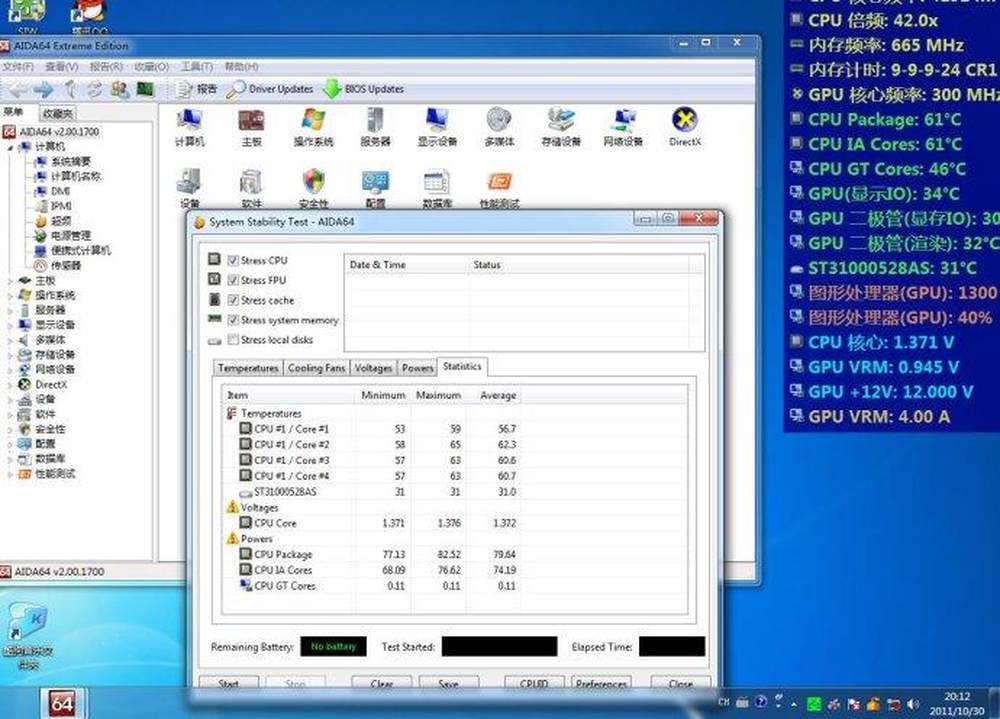This screenshot has width=1000, height=719.
Task: Open the 工具(T) menu
Action: (196, 66)
